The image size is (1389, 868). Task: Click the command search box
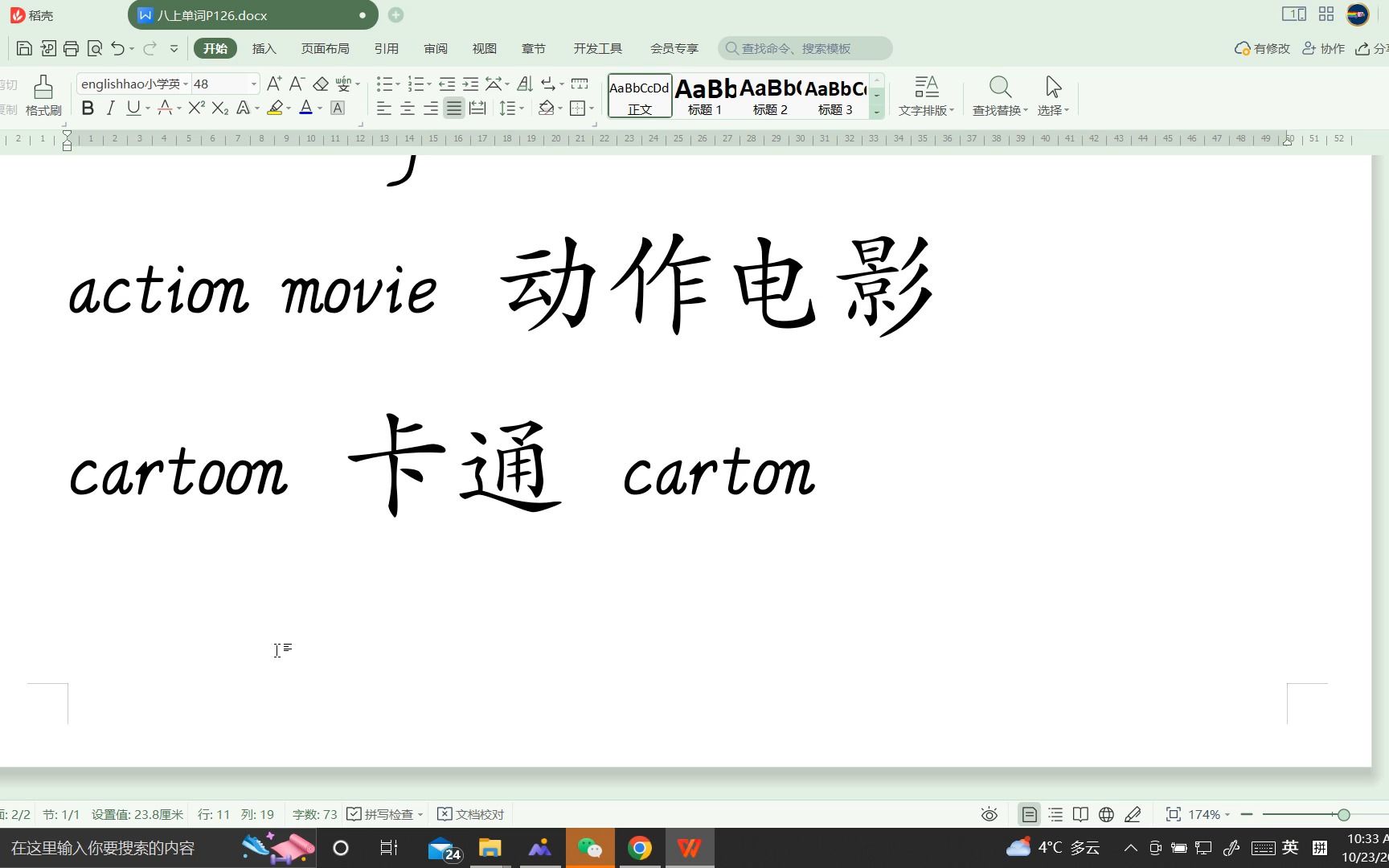pos(805,49)
